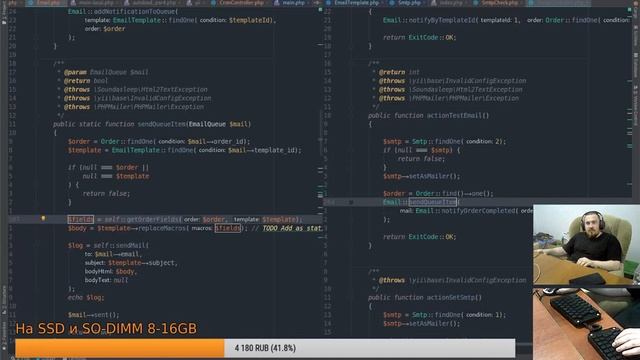Click highlighted sendQueueItem call in right editor
The height and width of the screenshot is (360, 640).
433,202
